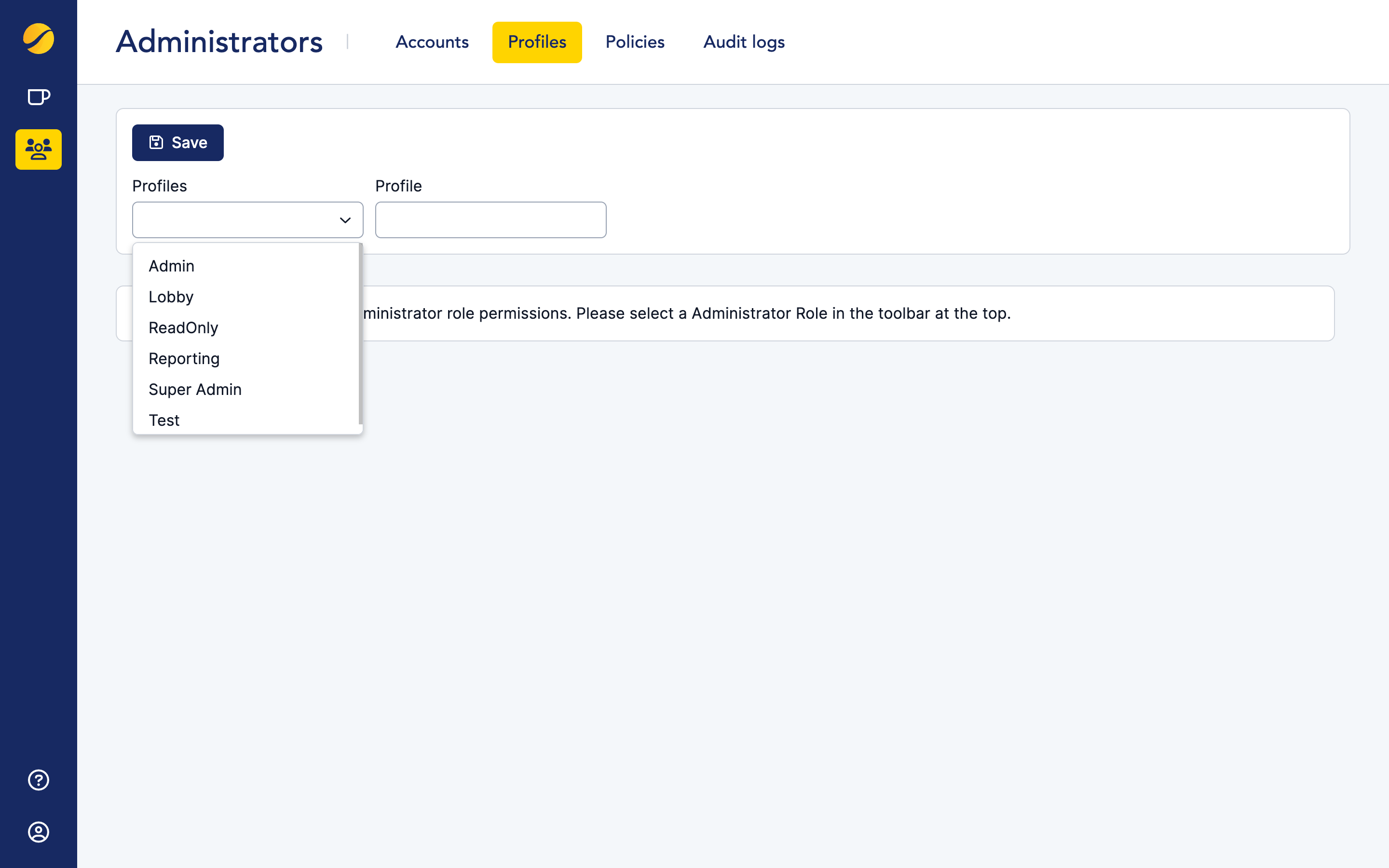Switch to the Accounts tab
The image size is (1389, 868).
tap(432, 42)
